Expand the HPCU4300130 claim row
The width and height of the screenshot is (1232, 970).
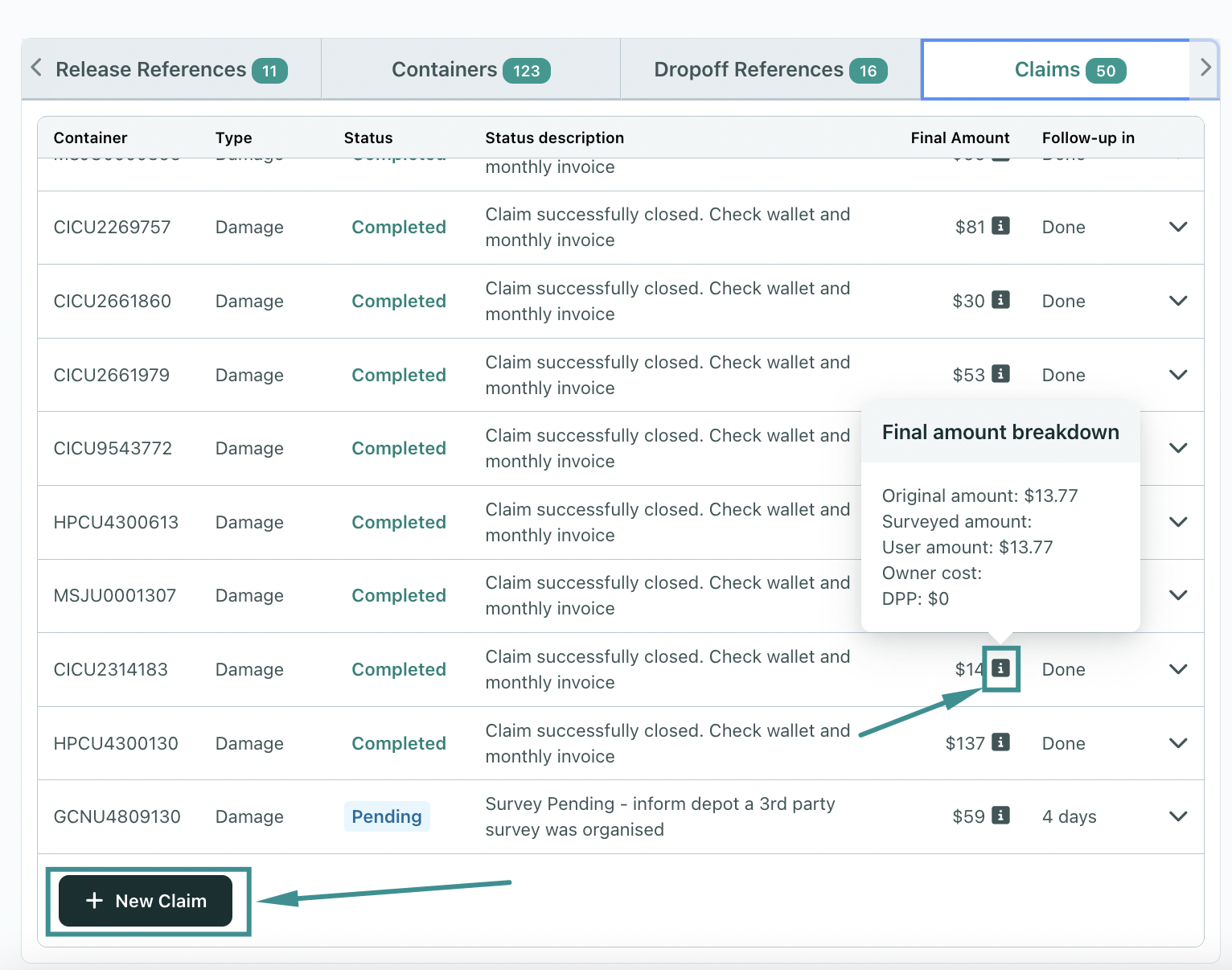point(1177,743)
